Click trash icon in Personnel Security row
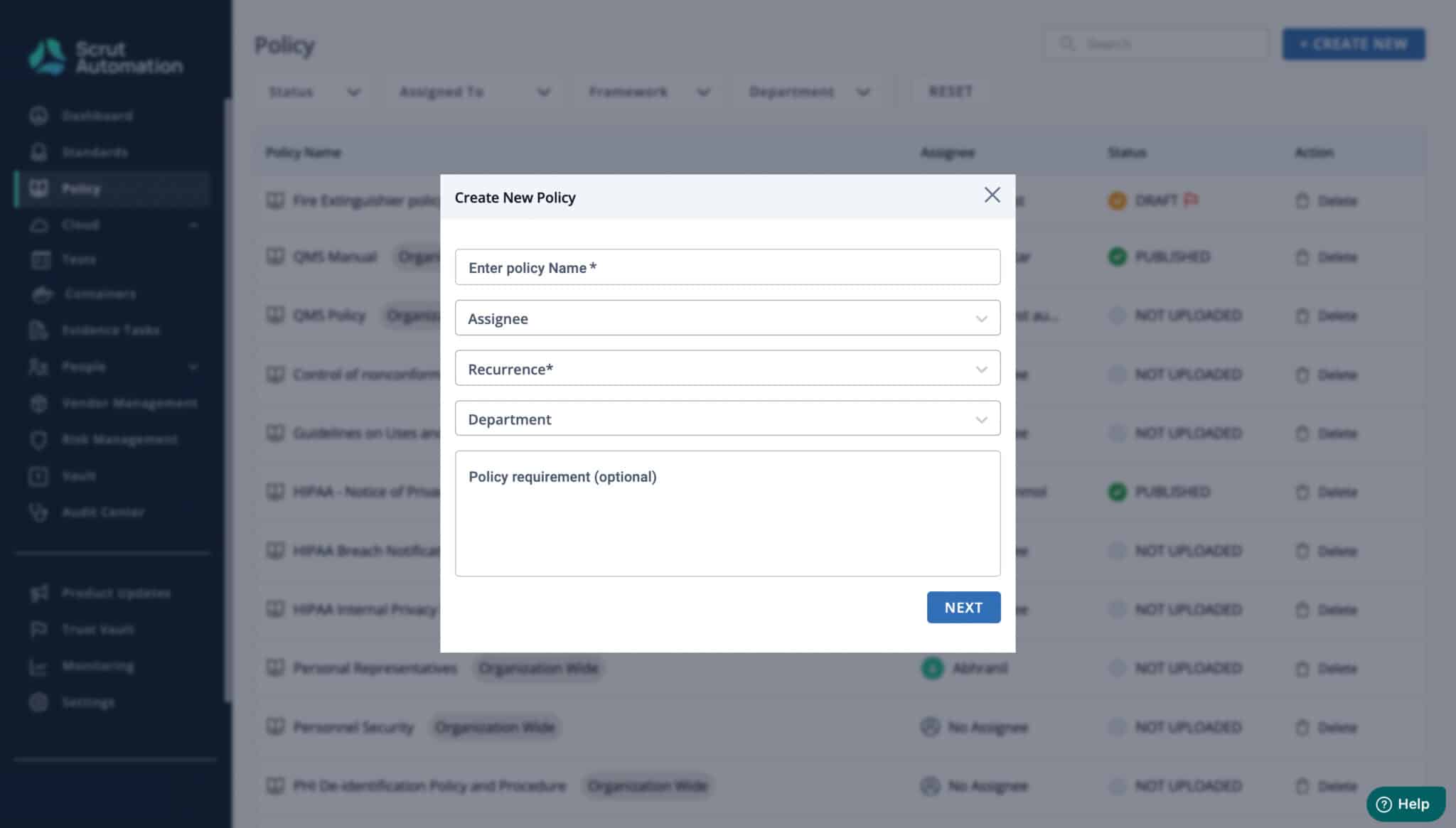 [x=1302, y=728]
